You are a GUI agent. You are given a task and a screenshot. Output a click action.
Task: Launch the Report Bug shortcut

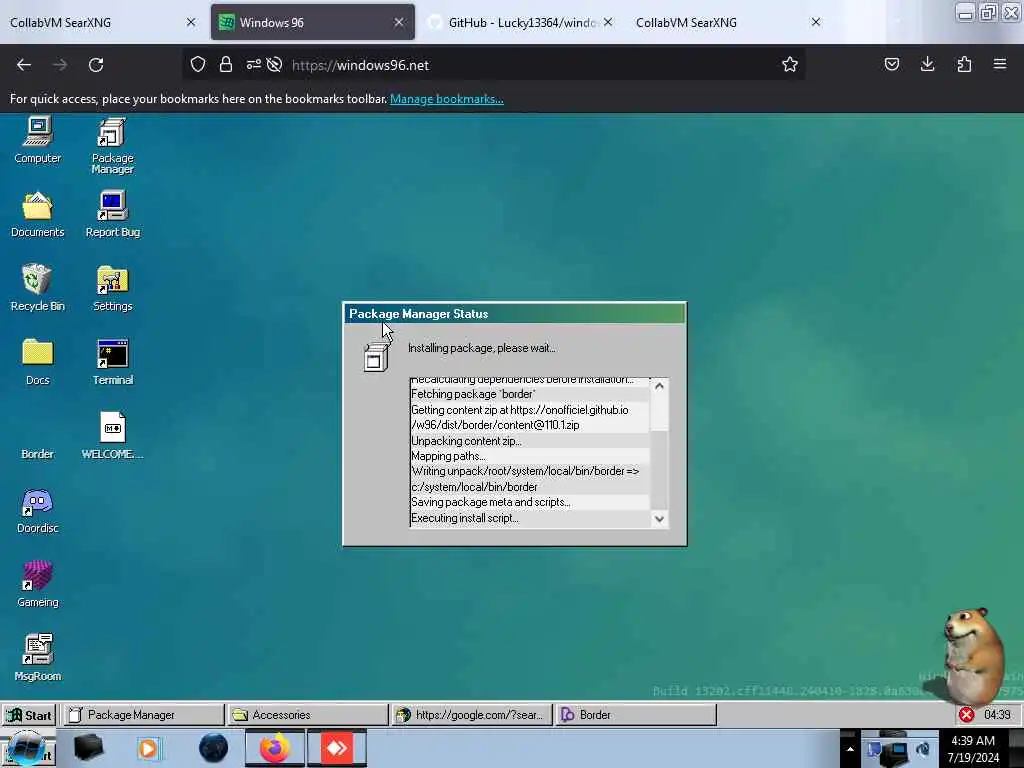point(112,214)
